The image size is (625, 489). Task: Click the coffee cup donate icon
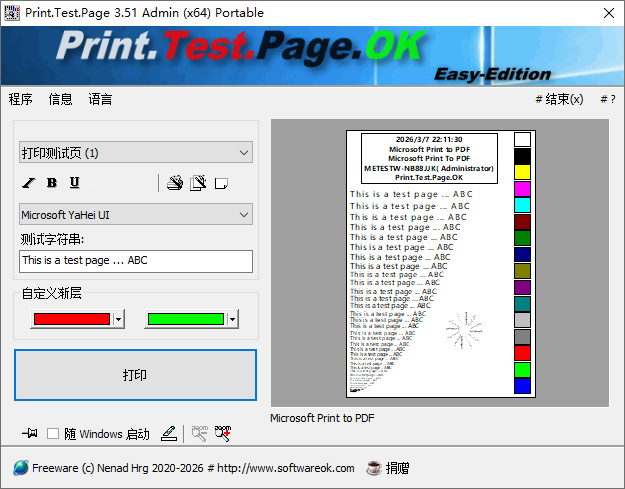(x=374, y=468)
